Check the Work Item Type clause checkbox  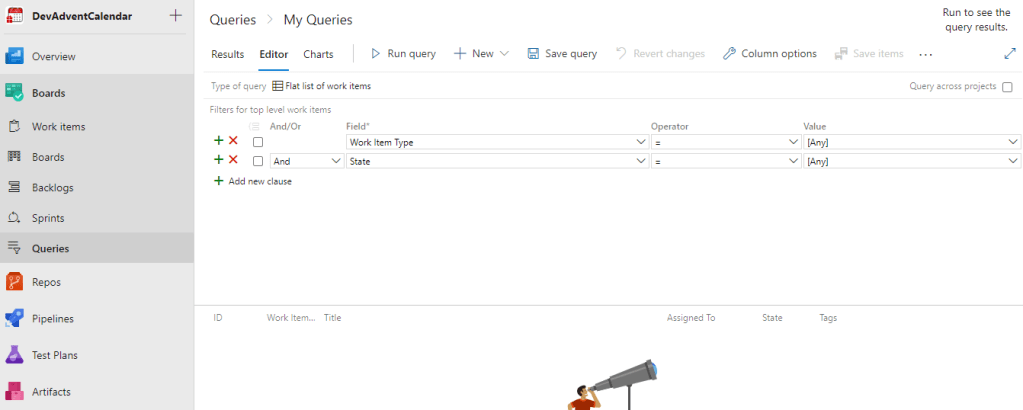point(258,142)
